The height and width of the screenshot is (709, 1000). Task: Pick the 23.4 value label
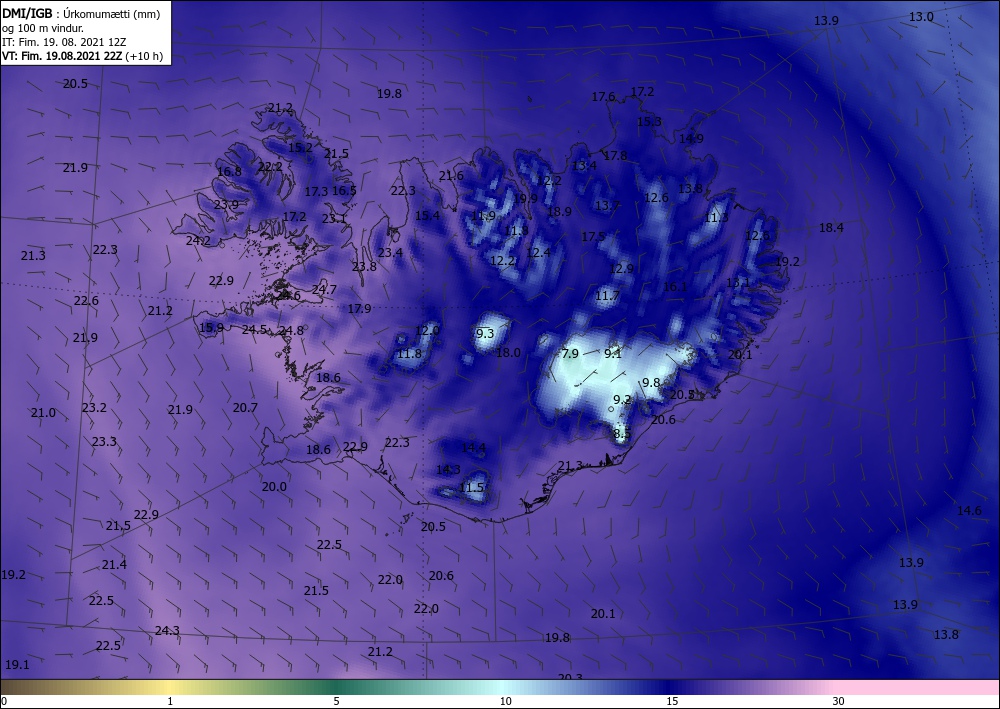tap(390, 252)
